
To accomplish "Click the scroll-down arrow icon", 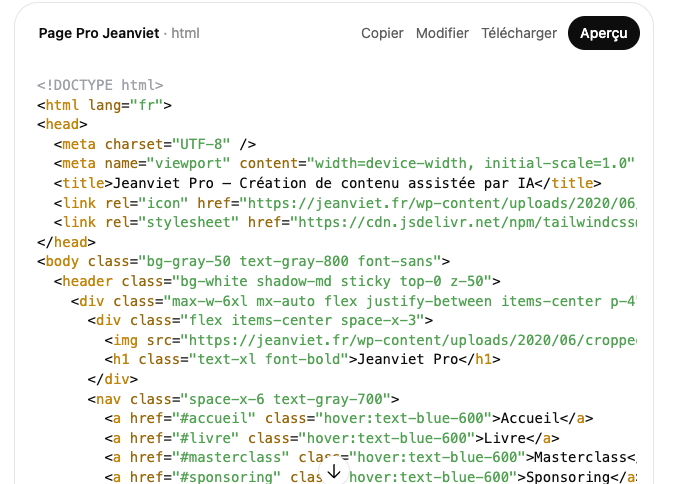I will [334, 470].
